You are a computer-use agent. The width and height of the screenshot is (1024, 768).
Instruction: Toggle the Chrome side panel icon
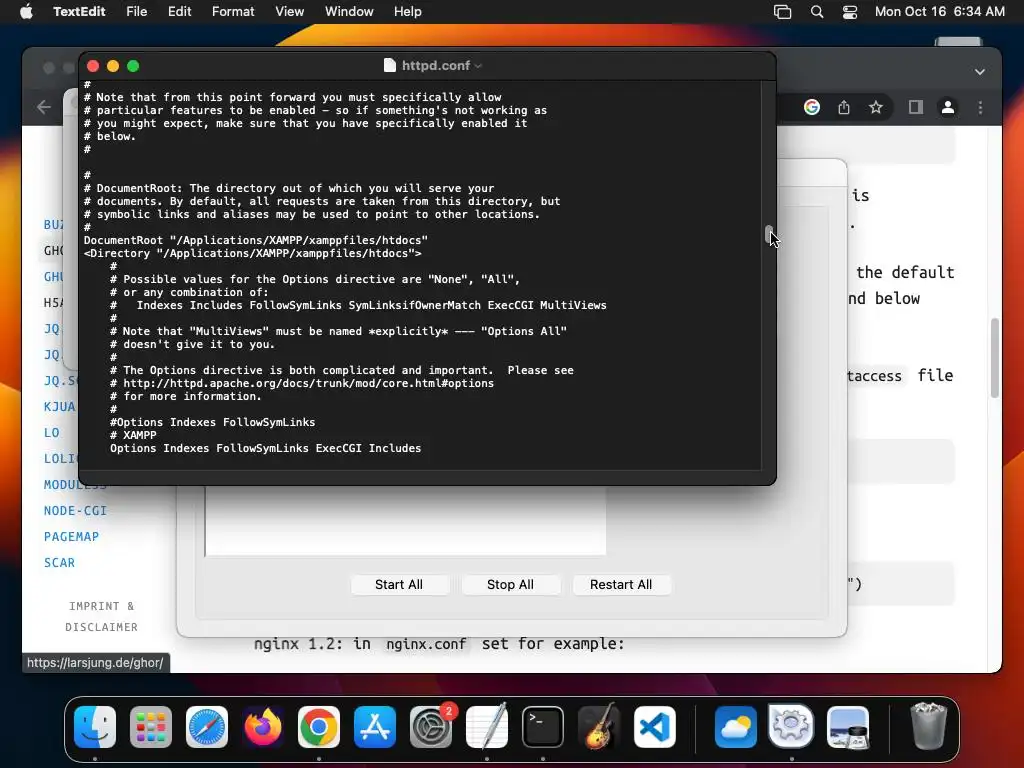pyautogui.click(x=916, y=107)
